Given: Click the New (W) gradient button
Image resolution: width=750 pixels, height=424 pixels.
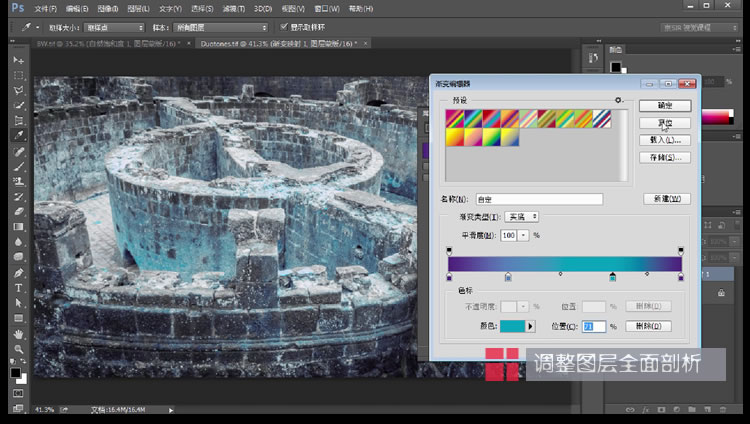Looking at the screenshot, I should point(667,199).
